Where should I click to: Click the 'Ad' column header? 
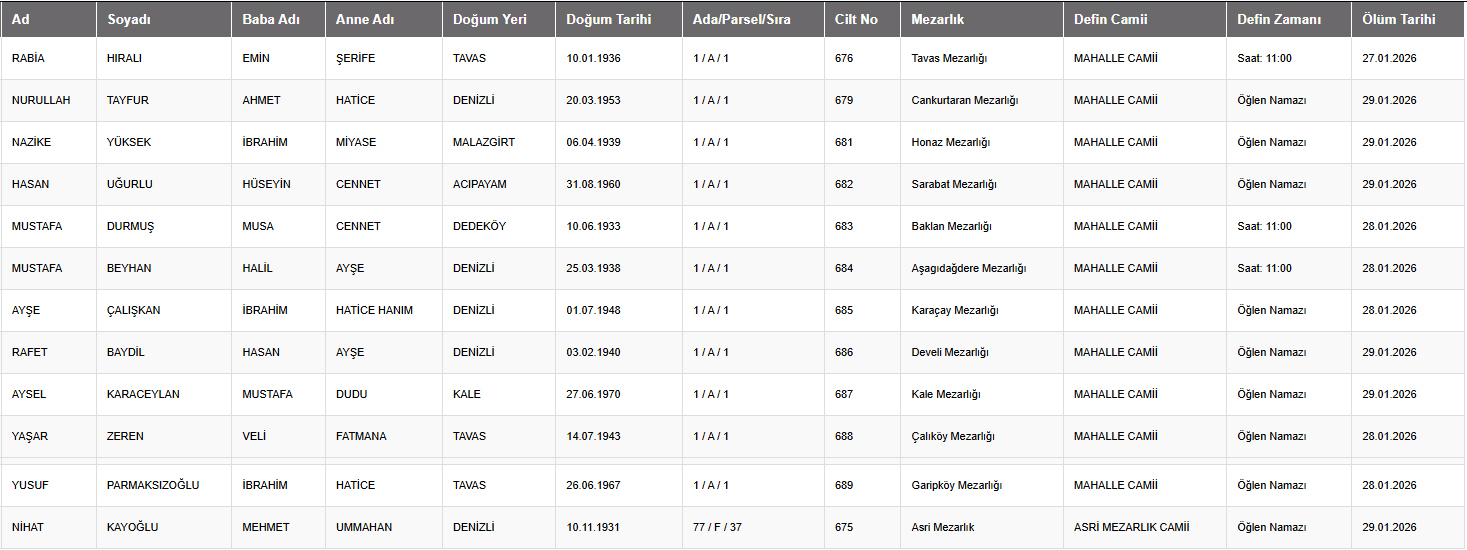coord(21,19)
